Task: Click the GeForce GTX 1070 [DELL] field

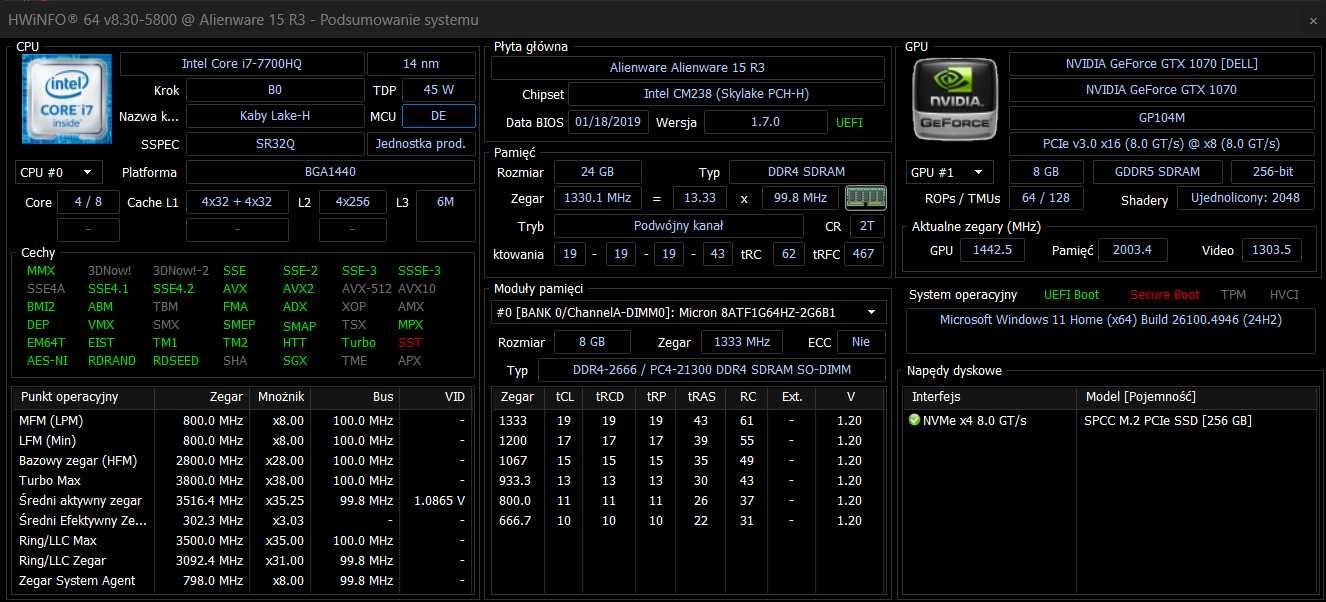Action: (x=1162, y=64)
